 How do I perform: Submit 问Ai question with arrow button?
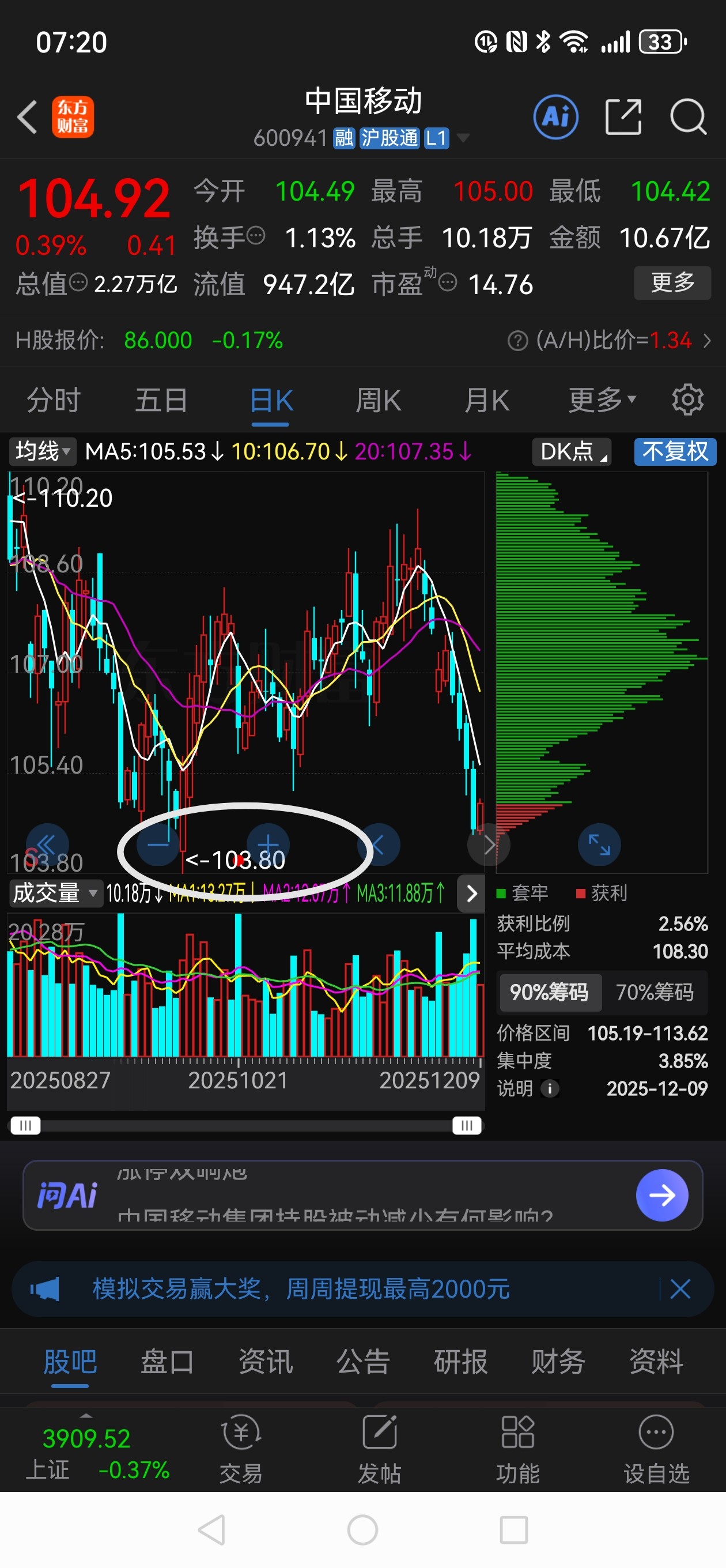[662, 1196]
